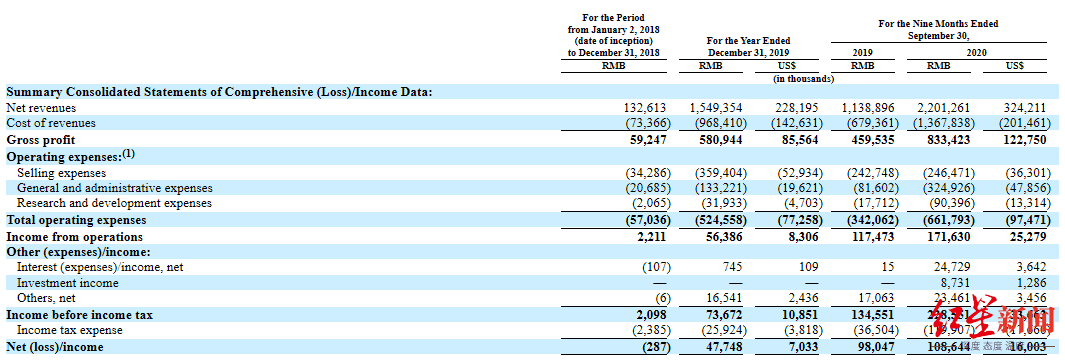Select the Total operating expenses label
This screenshot has height=362, width=1065.
point(75,221)
